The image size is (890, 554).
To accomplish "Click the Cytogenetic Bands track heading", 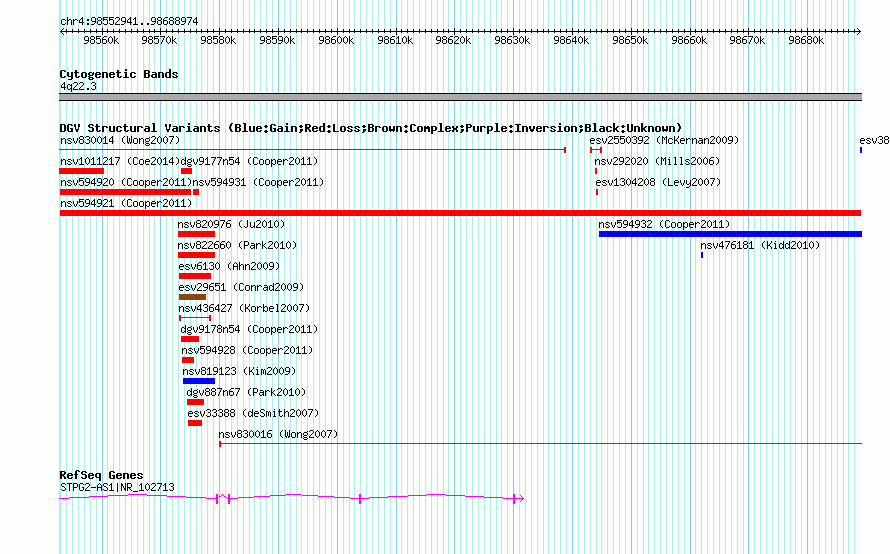I will pyautogui.click(x=119, y=74).
